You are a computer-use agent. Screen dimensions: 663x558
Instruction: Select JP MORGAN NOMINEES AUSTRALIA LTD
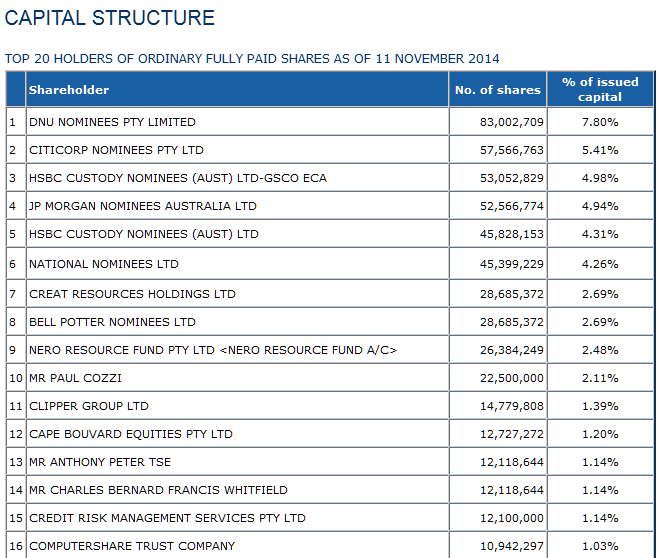(x=142, y=206)
